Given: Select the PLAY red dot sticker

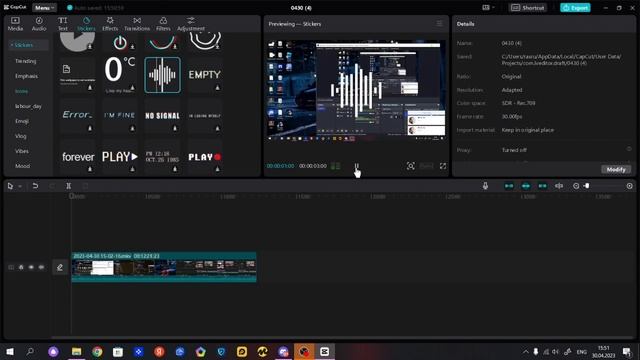Looking at the screenshot, I should pyautogui.click(x=204, y=157).
